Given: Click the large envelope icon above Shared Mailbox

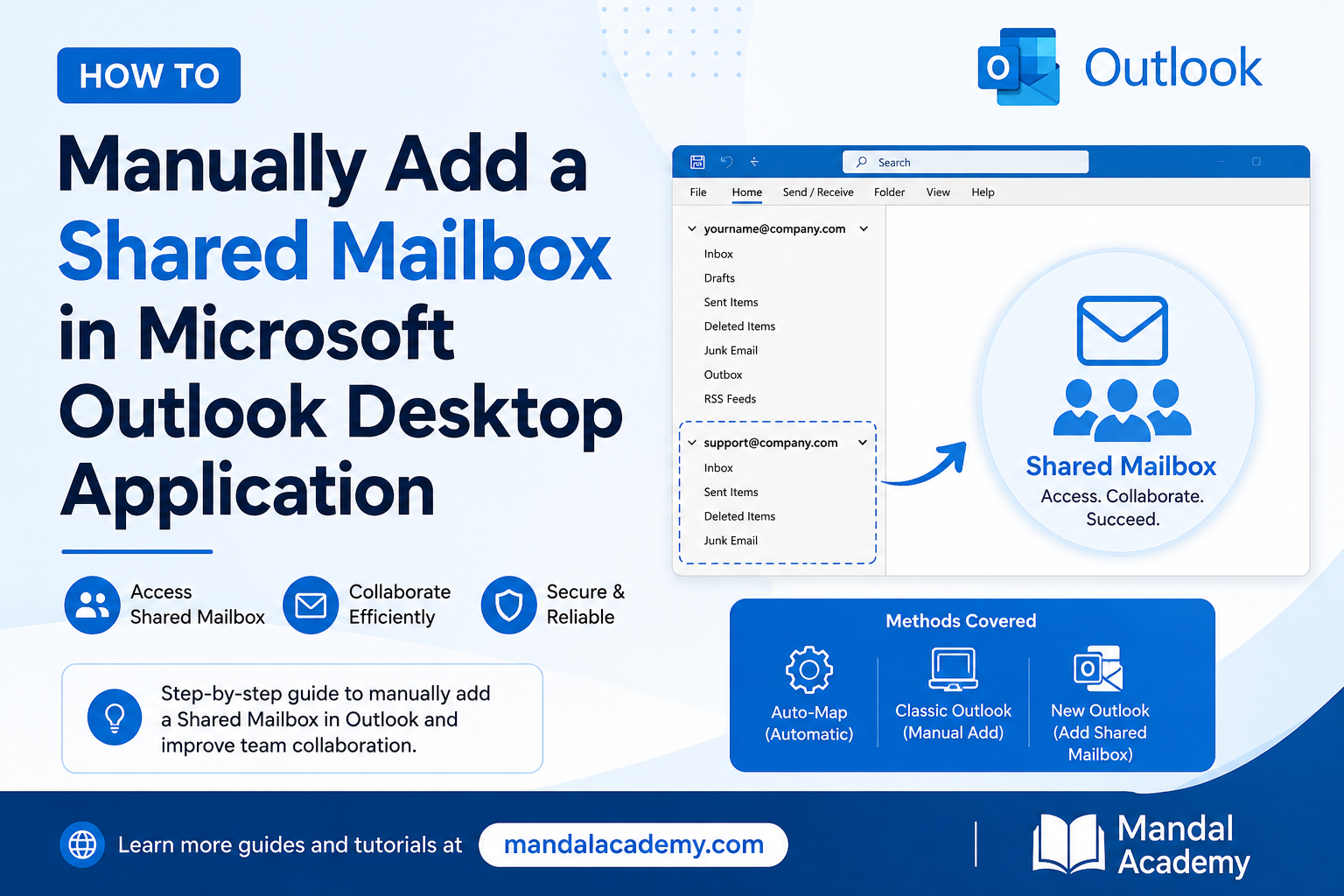Looking at the screenshot, I should coord(1122,330).
